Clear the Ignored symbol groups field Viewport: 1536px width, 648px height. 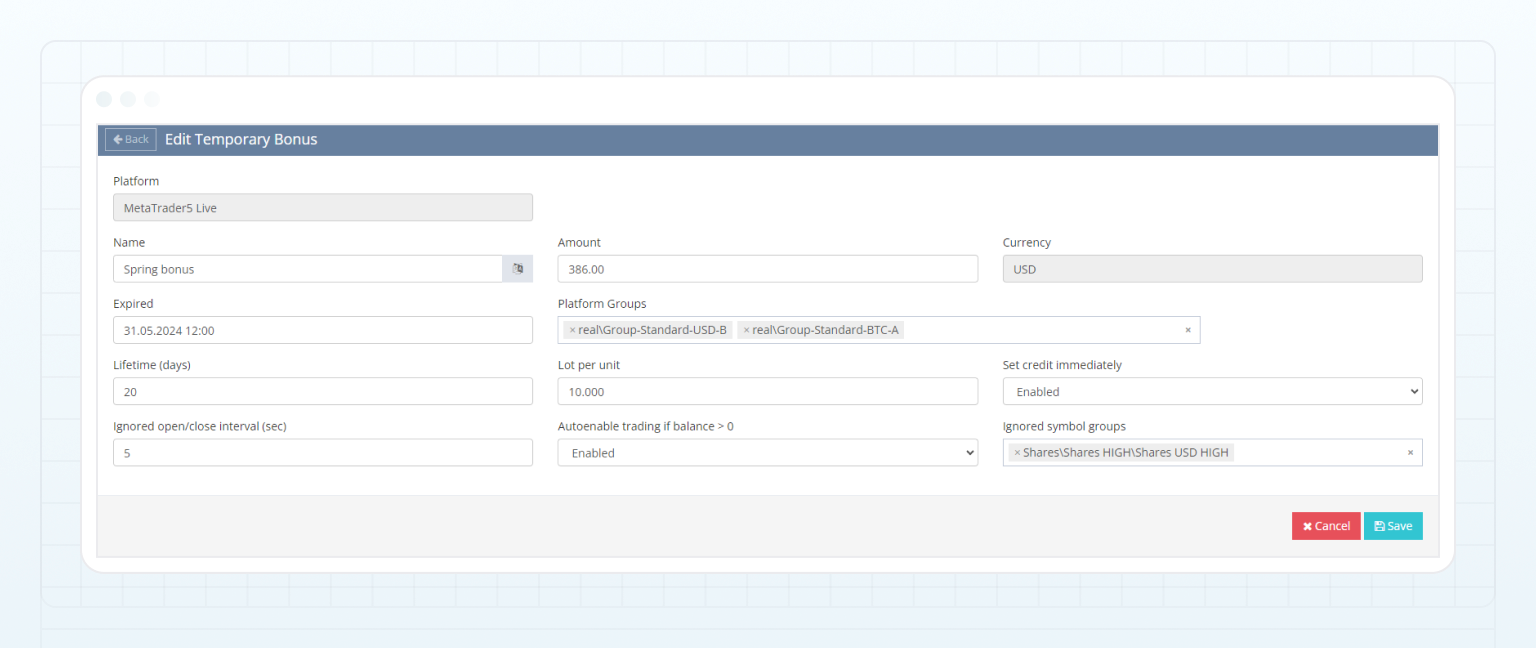pos(1410,452)
